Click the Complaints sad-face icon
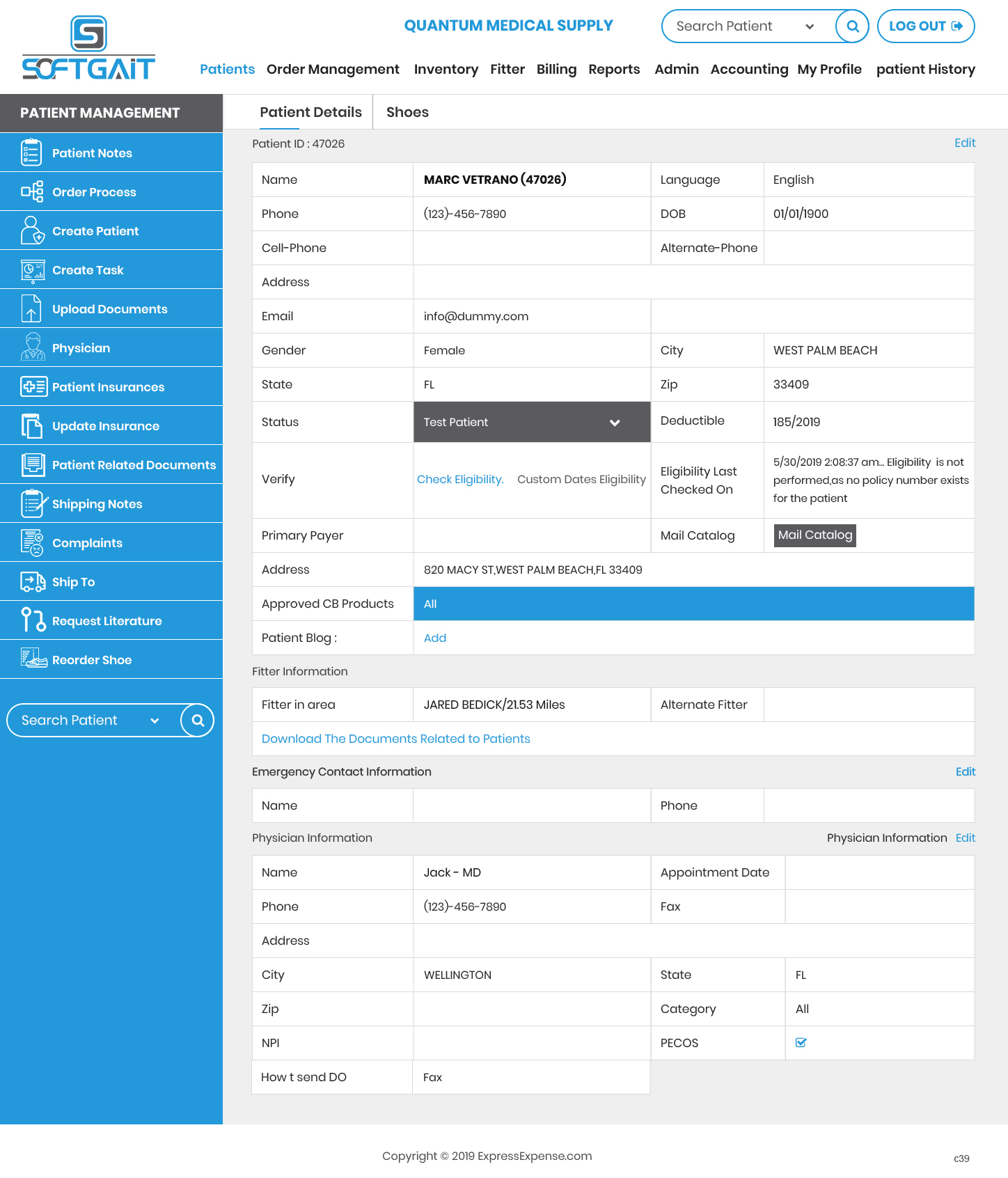Screen dimensions: 1008x1178 tap(32, 542)
